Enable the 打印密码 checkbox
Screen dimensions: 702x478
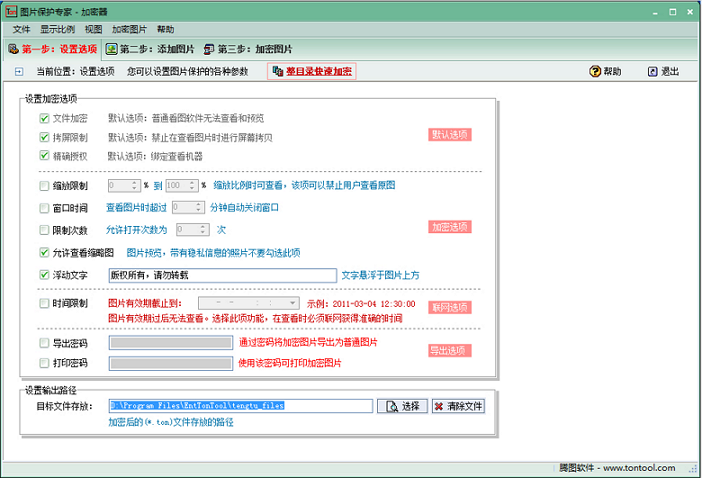click(44, 363)
